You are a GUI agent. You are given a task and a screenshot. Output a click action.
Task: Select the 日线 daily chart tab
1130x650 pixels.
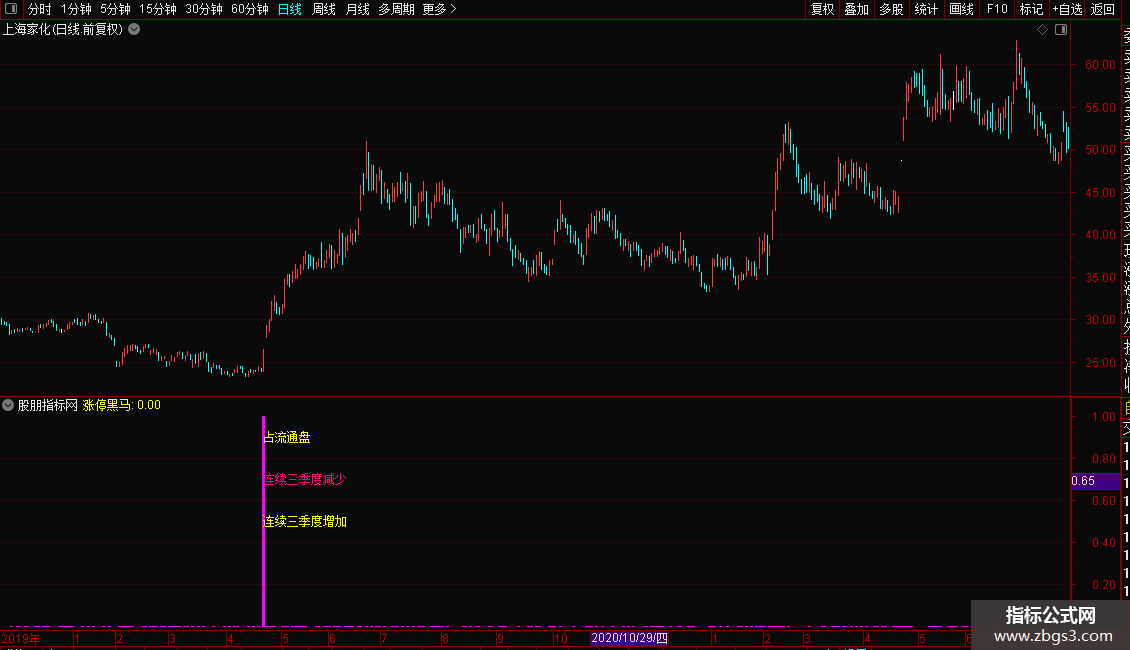pos(290,9)
